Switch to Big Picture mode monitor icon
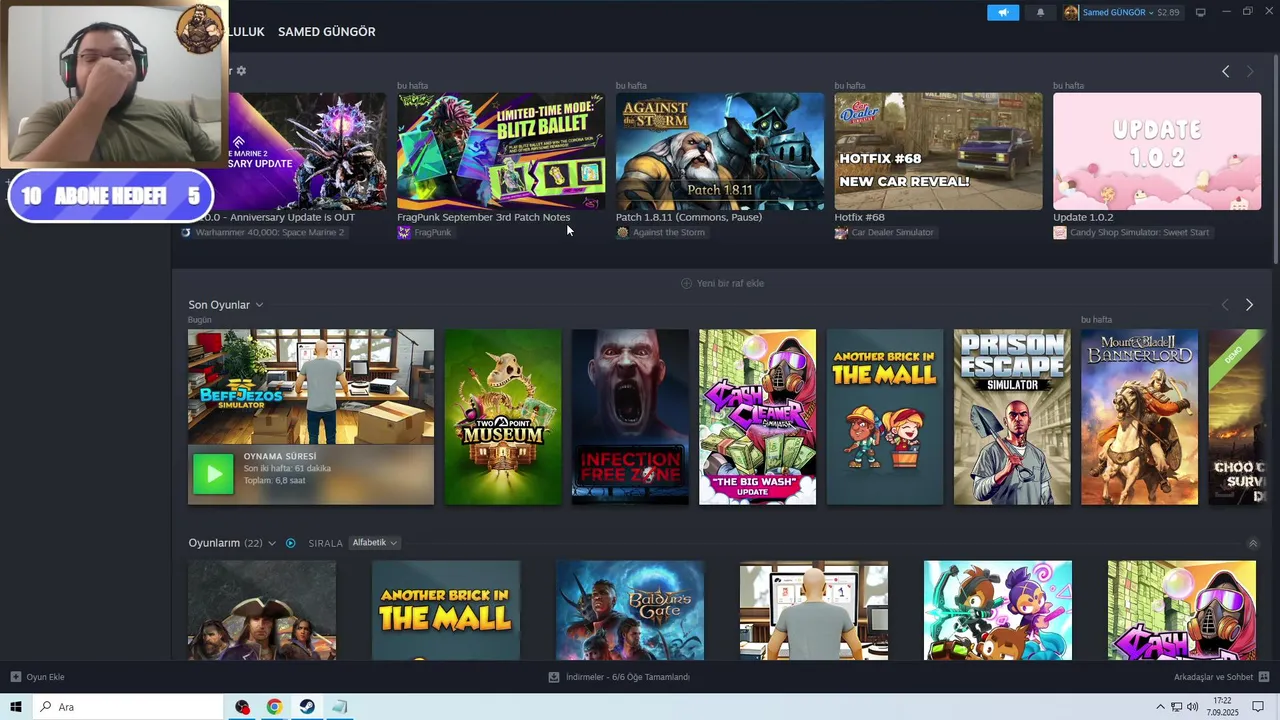The width and height of the screenshot is (1280, 720). [x=1200, y=12]
